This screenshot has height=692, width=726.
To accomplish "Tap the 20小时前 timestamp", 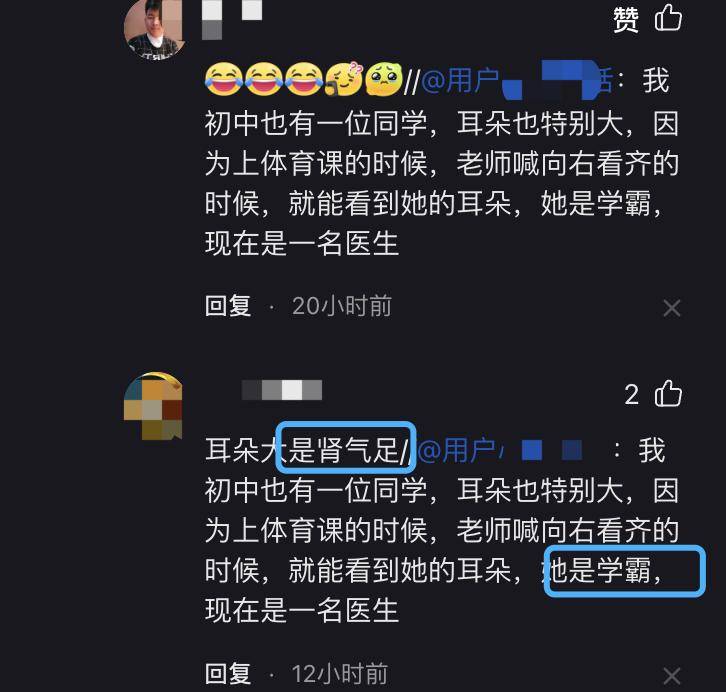I will (342, 306).
